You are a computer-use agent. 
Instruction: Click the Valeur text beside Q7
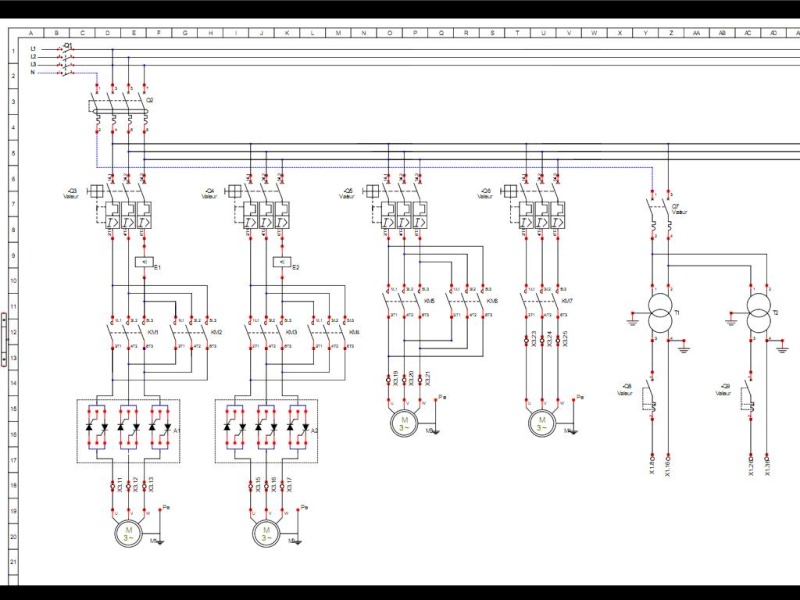coord(680,212)
